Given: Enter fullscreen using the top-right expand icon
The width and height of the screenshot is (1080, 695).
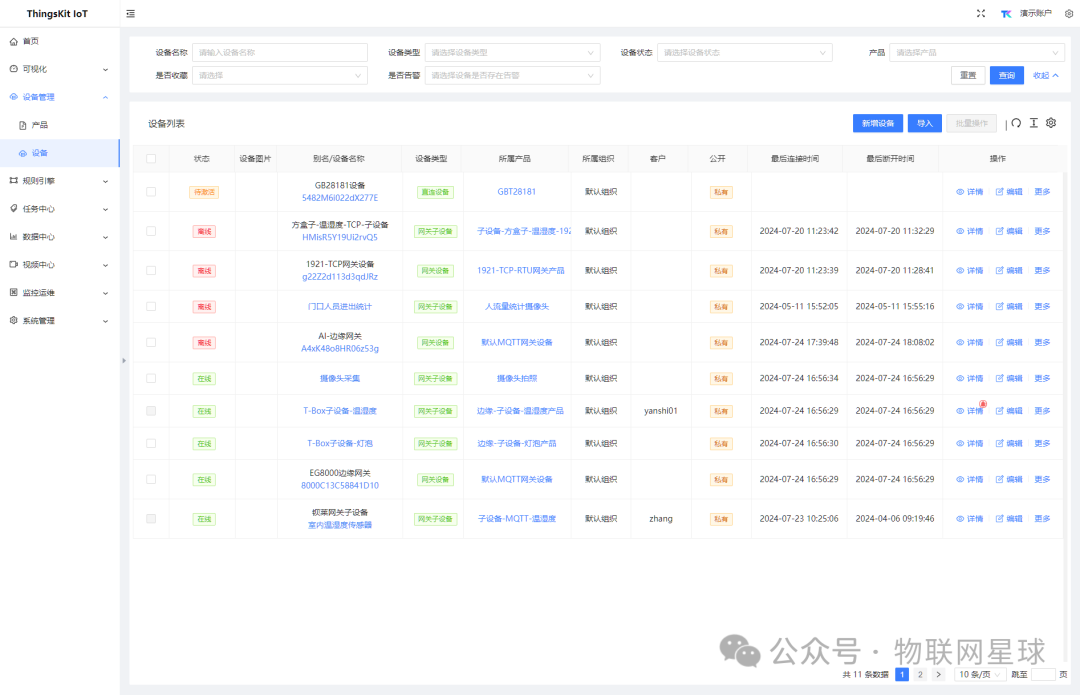Looking at the screenshot, I should coord(980,14).
